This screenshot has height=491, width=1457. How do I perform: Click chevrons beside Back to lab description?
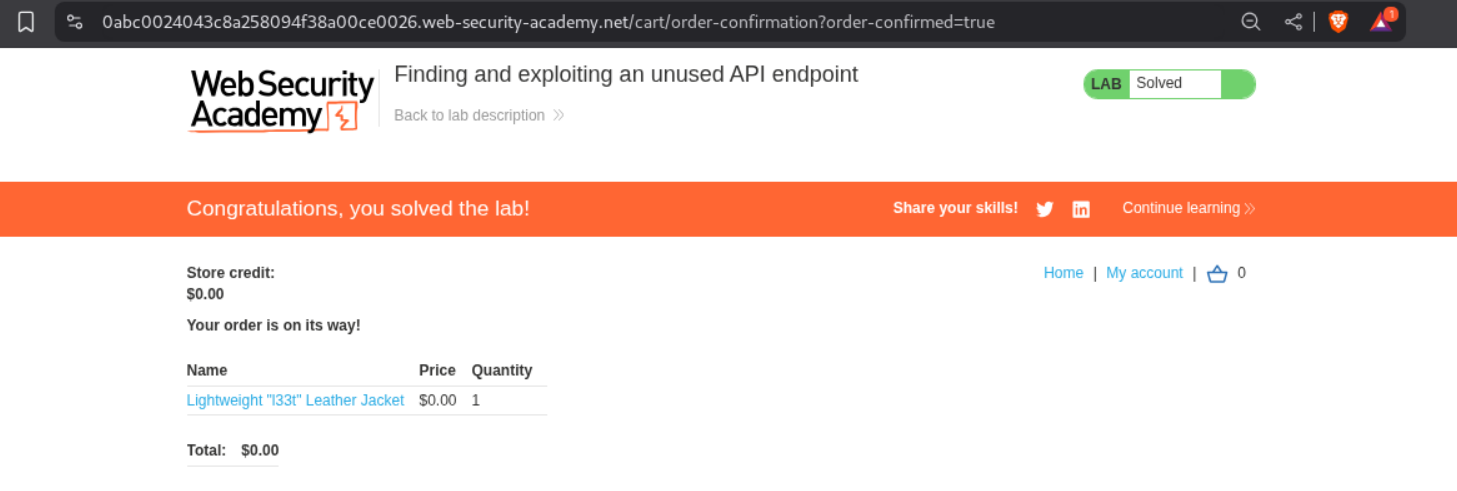tap(558, 115)
